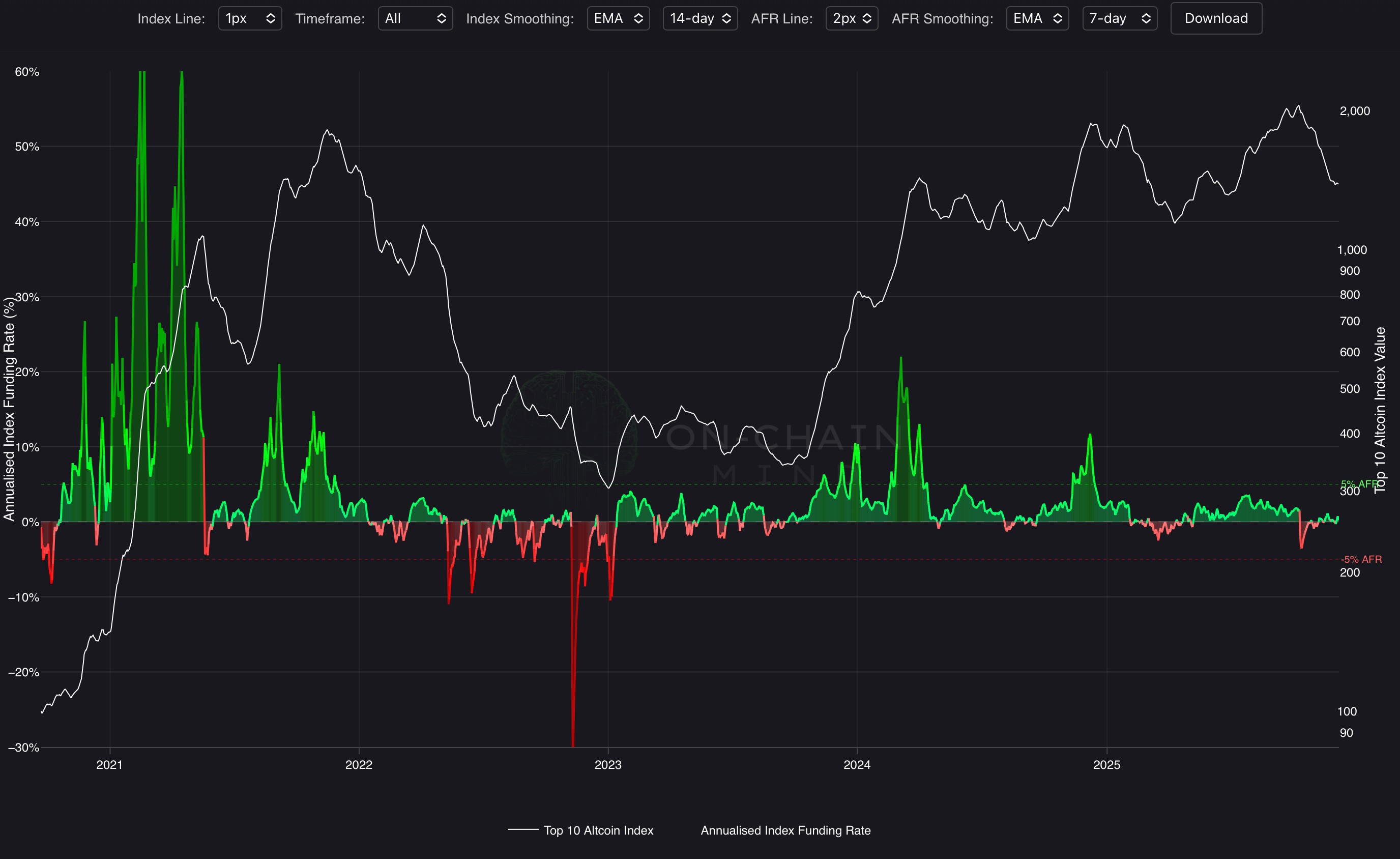Click the 2023 x-axis label

pos(608,765)
